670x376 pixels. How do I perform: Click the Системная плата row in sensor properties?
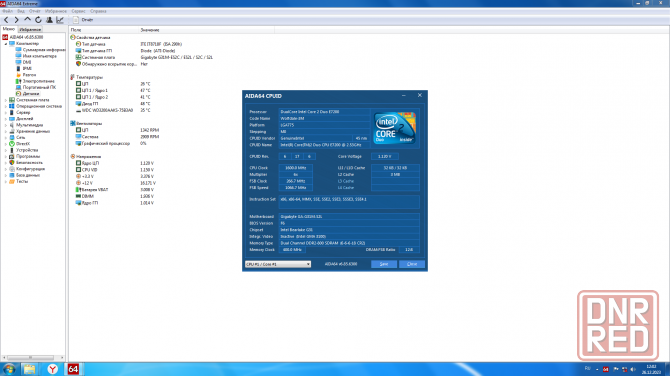pyautogui.click(x=144, y=57)
